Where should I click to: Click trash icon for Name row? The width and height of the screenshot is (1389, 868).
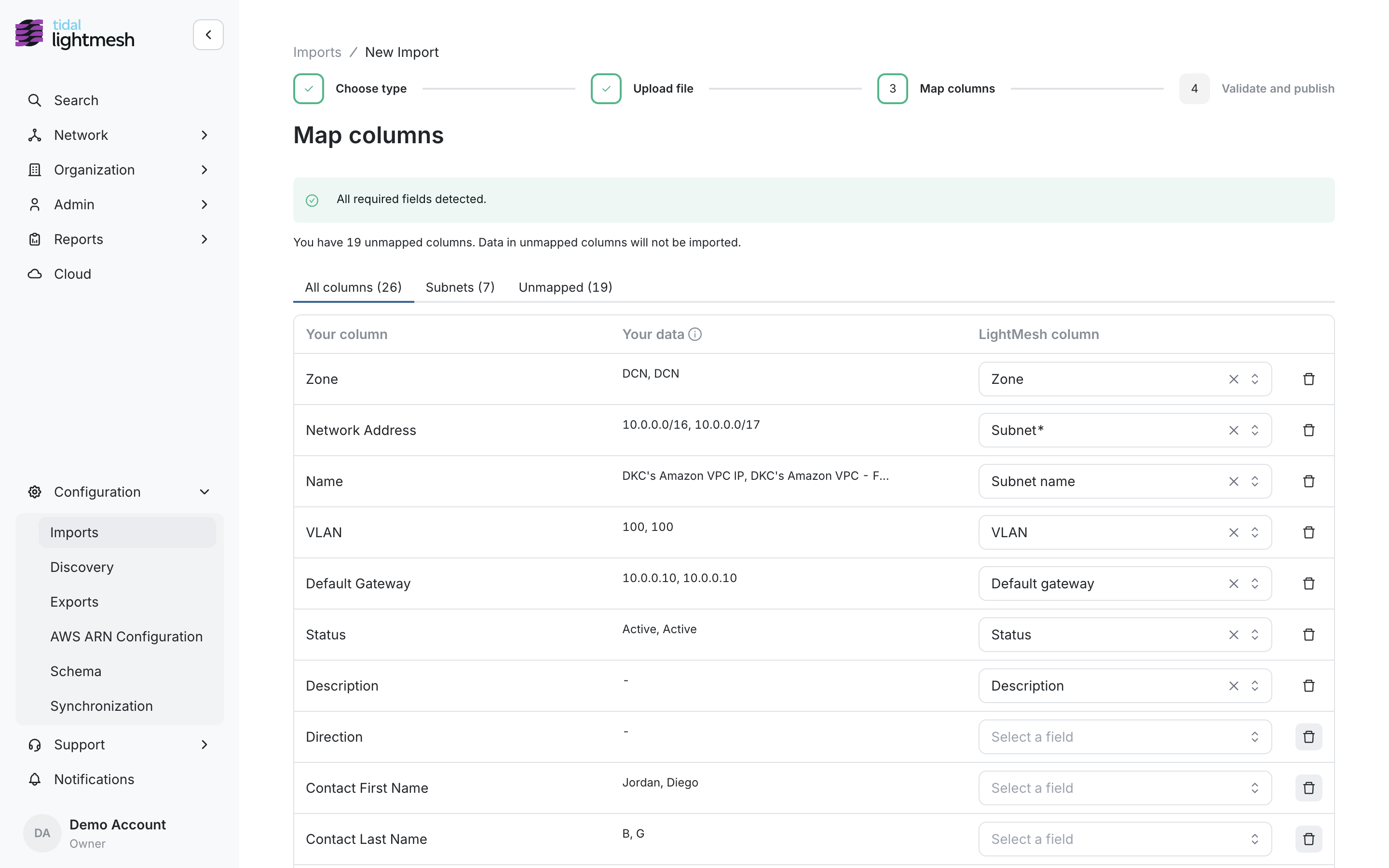tap(1308, 481)
